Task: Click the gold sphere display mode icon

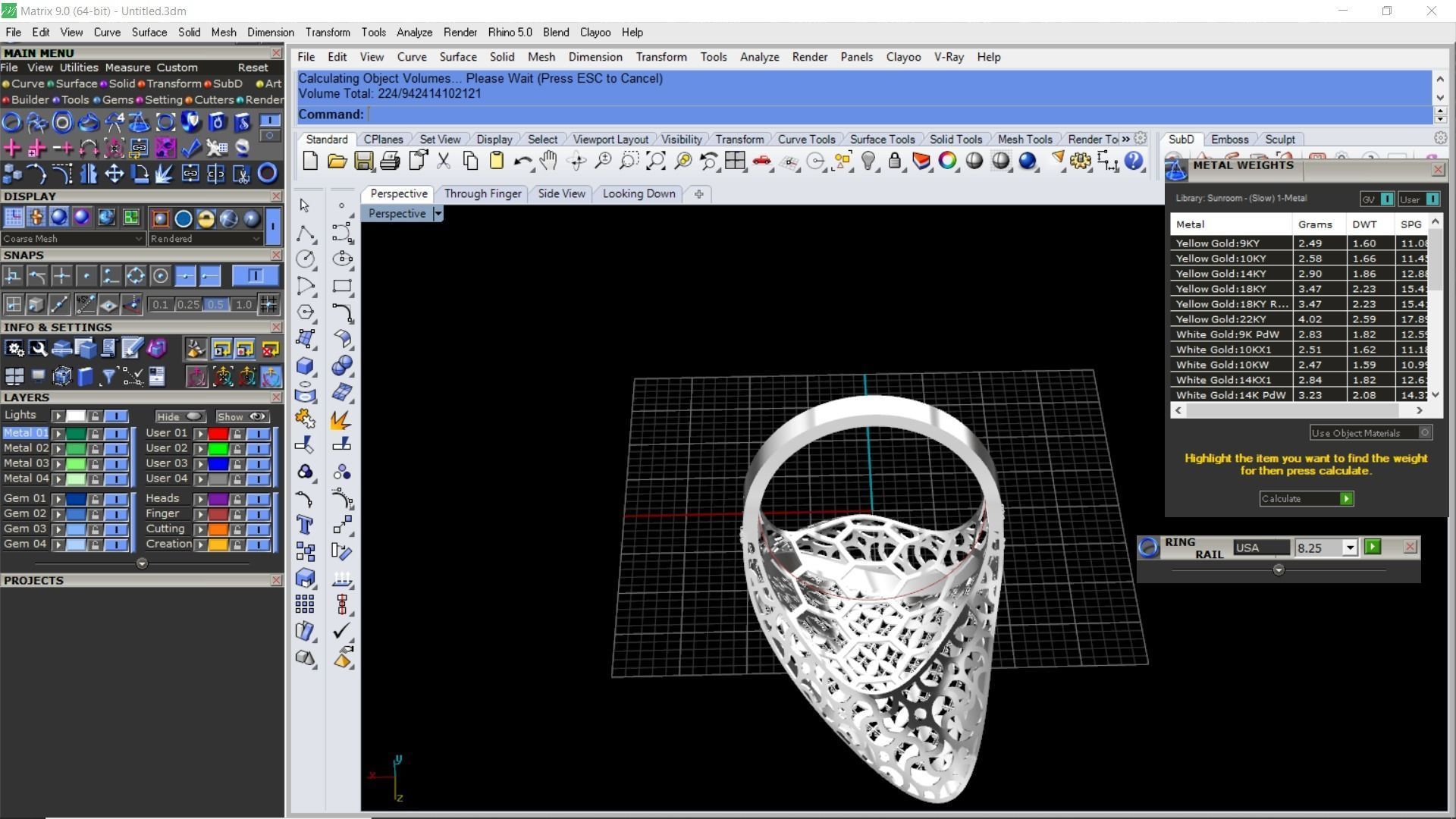Action: (206, 218)
